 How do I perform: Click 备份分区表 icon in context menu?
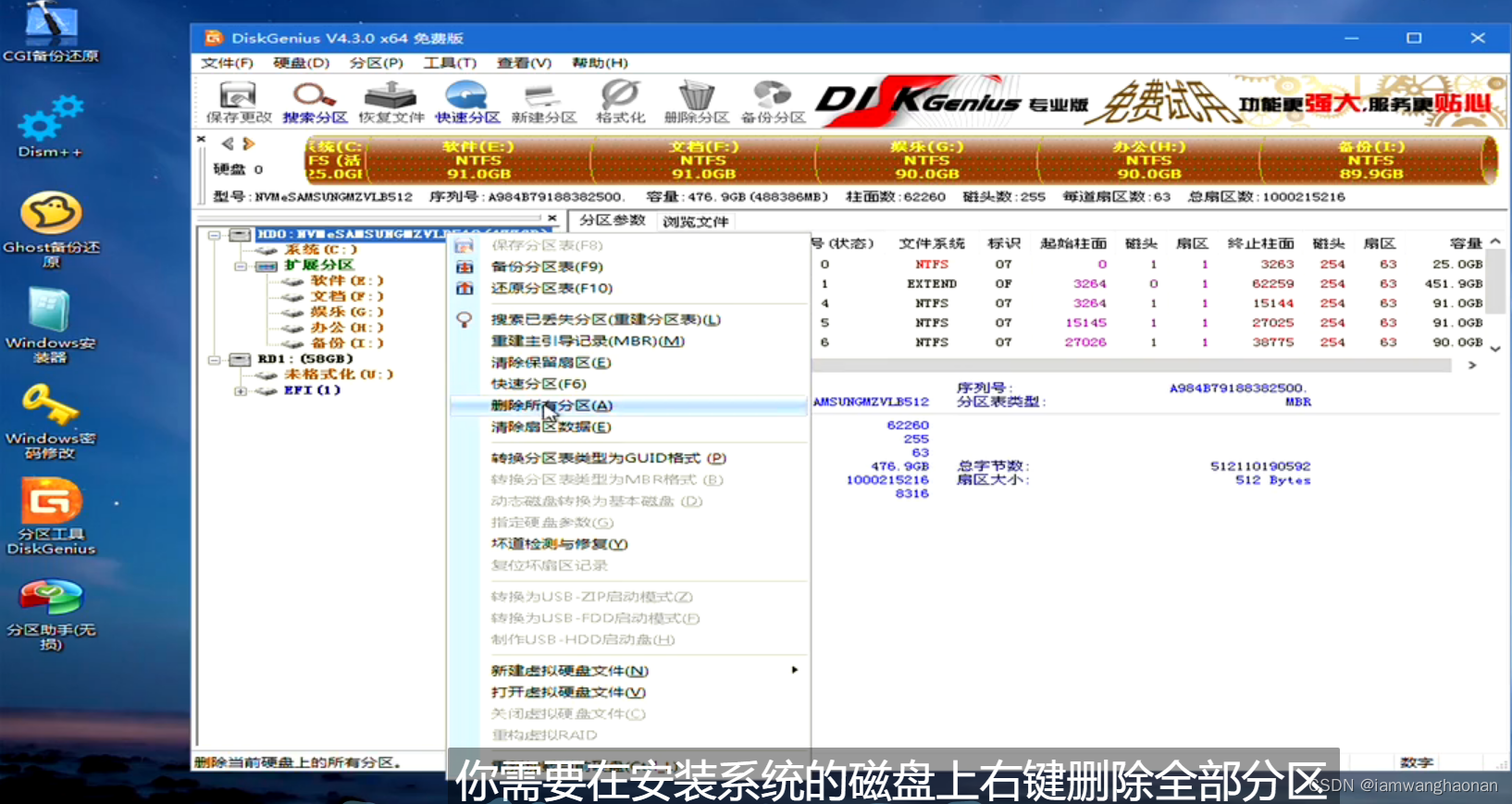tap(465, 266)
